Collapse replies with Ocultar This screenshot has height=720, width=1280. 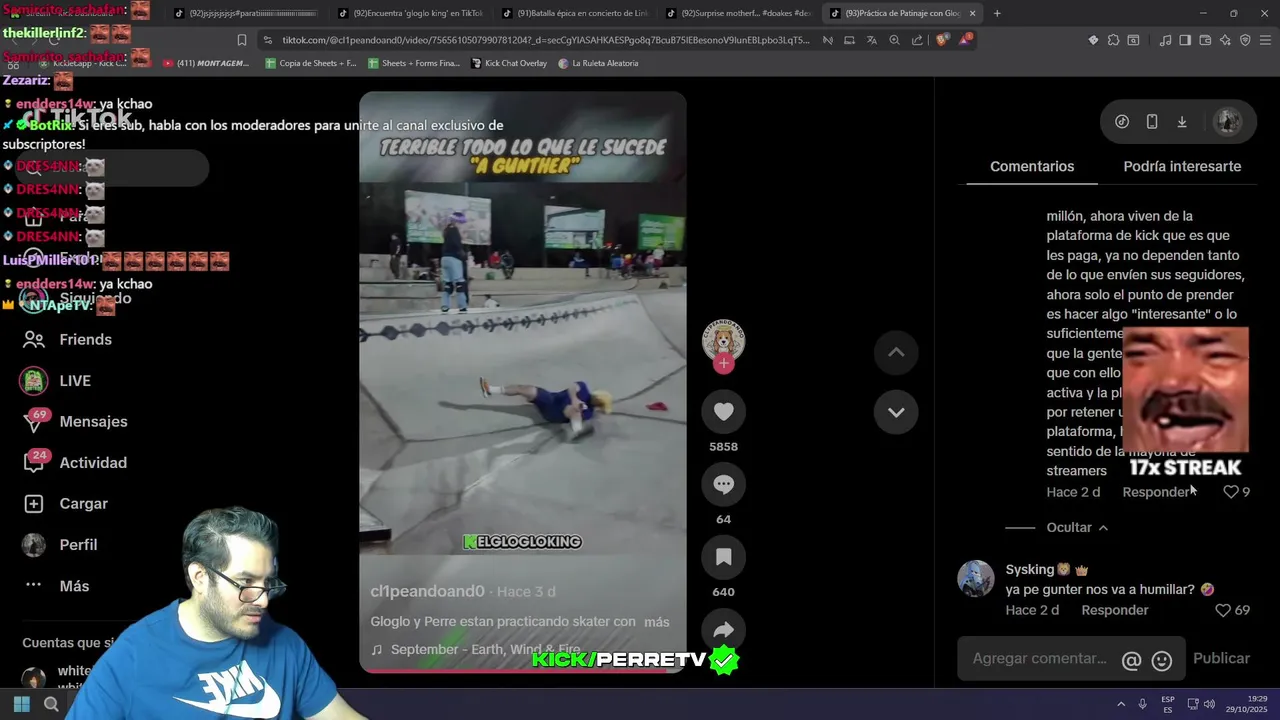point(1077,527)
